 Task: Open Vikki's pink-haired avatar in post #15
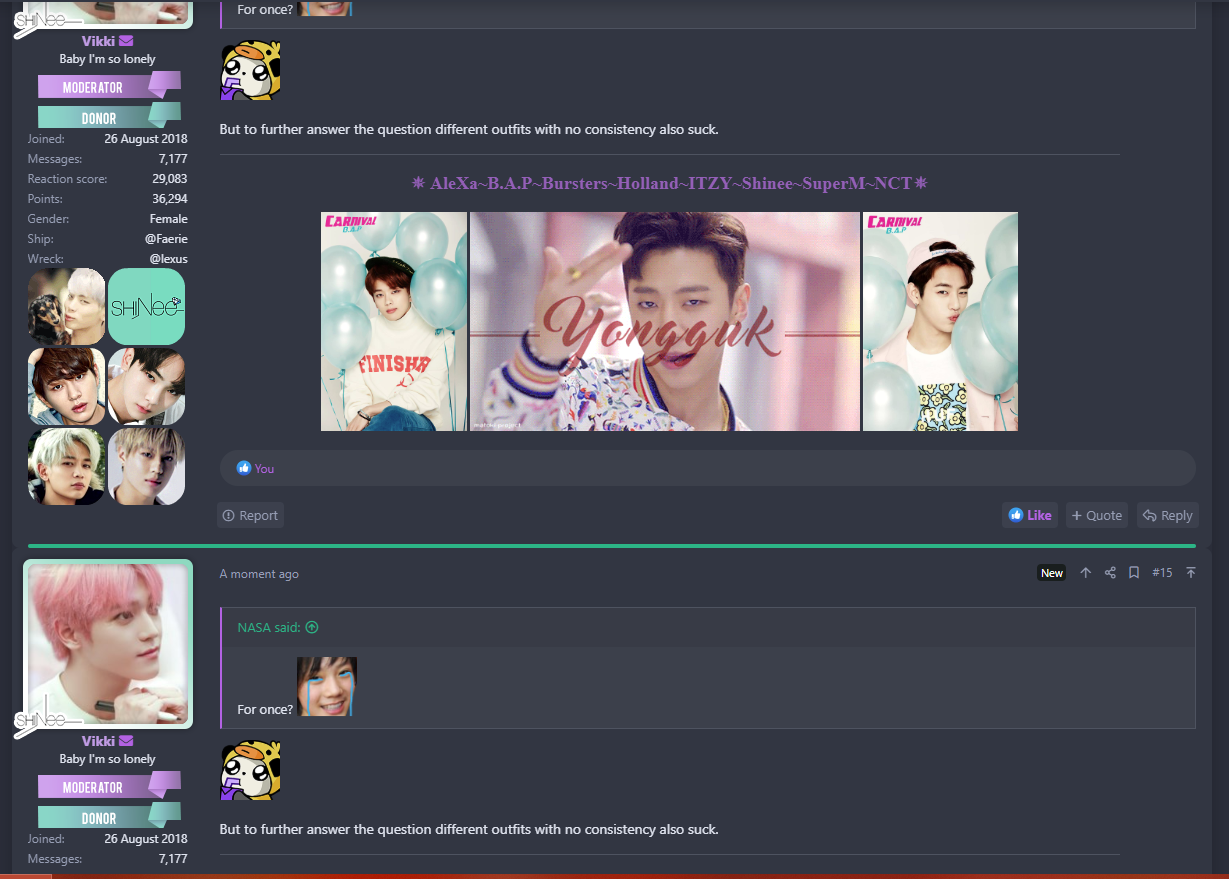pos(108,643)
